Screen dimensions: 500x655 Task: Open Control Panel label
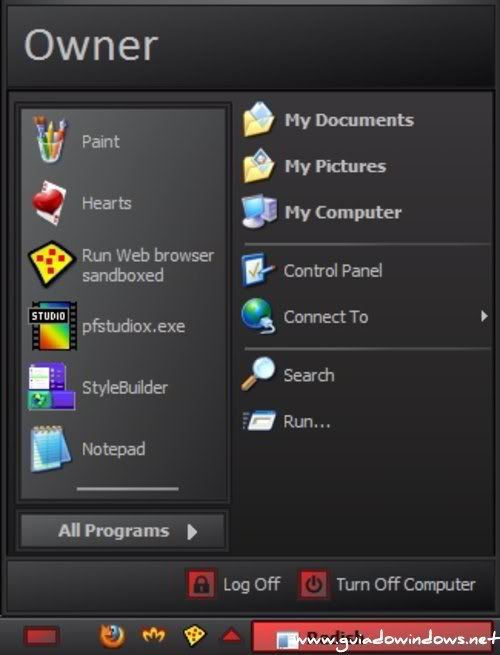[x=333, y=271]
